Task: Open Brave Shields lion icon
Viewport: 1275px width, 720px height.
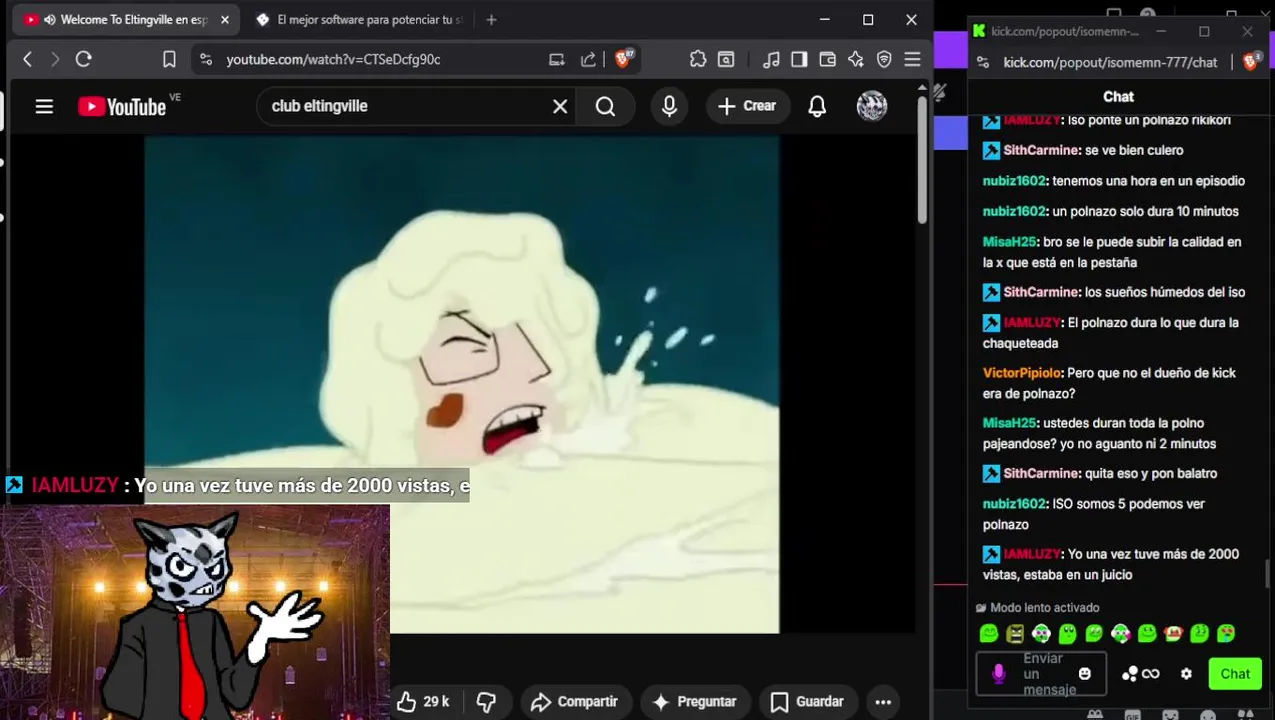Action: click(624, 60)
